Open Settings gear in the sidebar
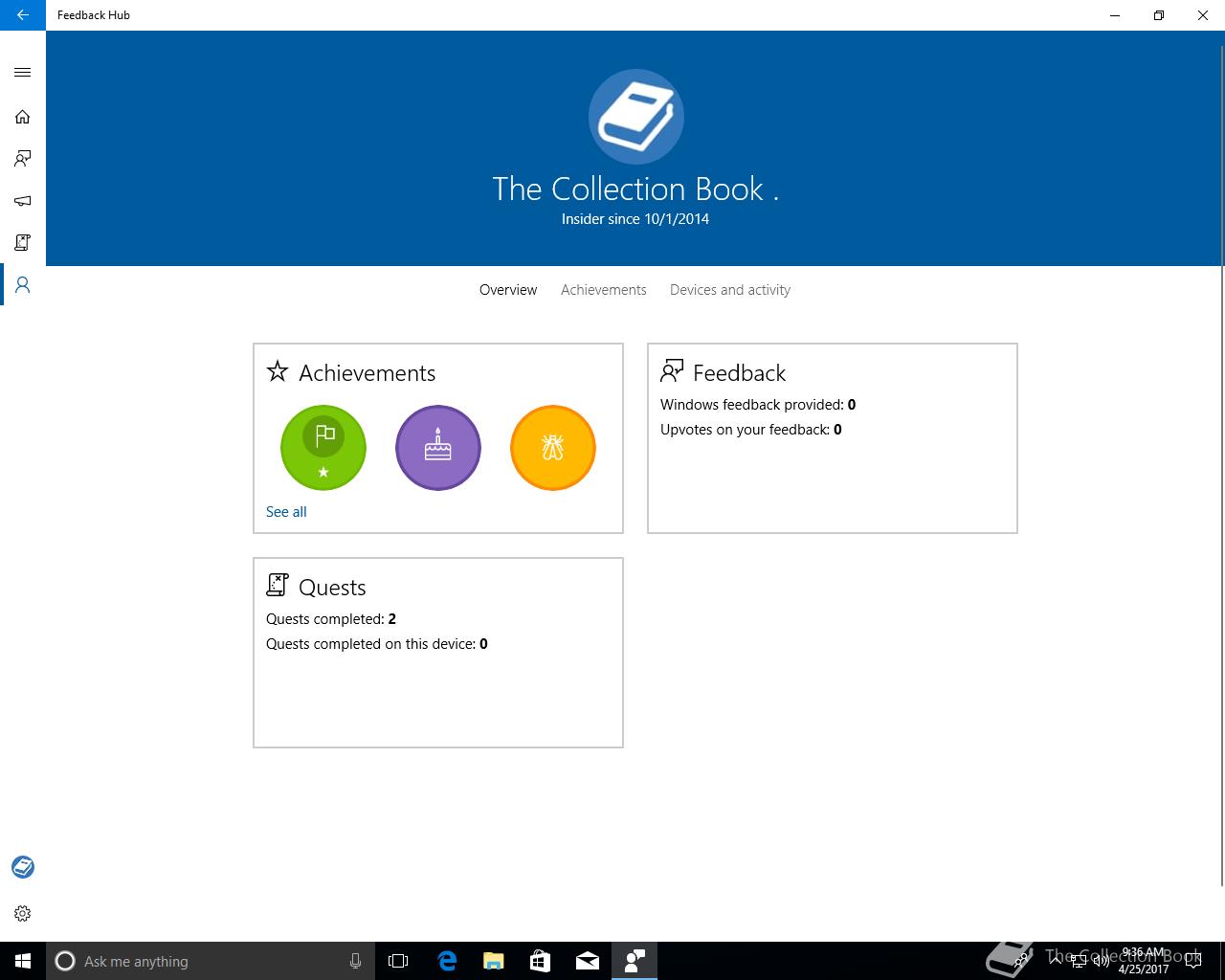 pos(23,914)
